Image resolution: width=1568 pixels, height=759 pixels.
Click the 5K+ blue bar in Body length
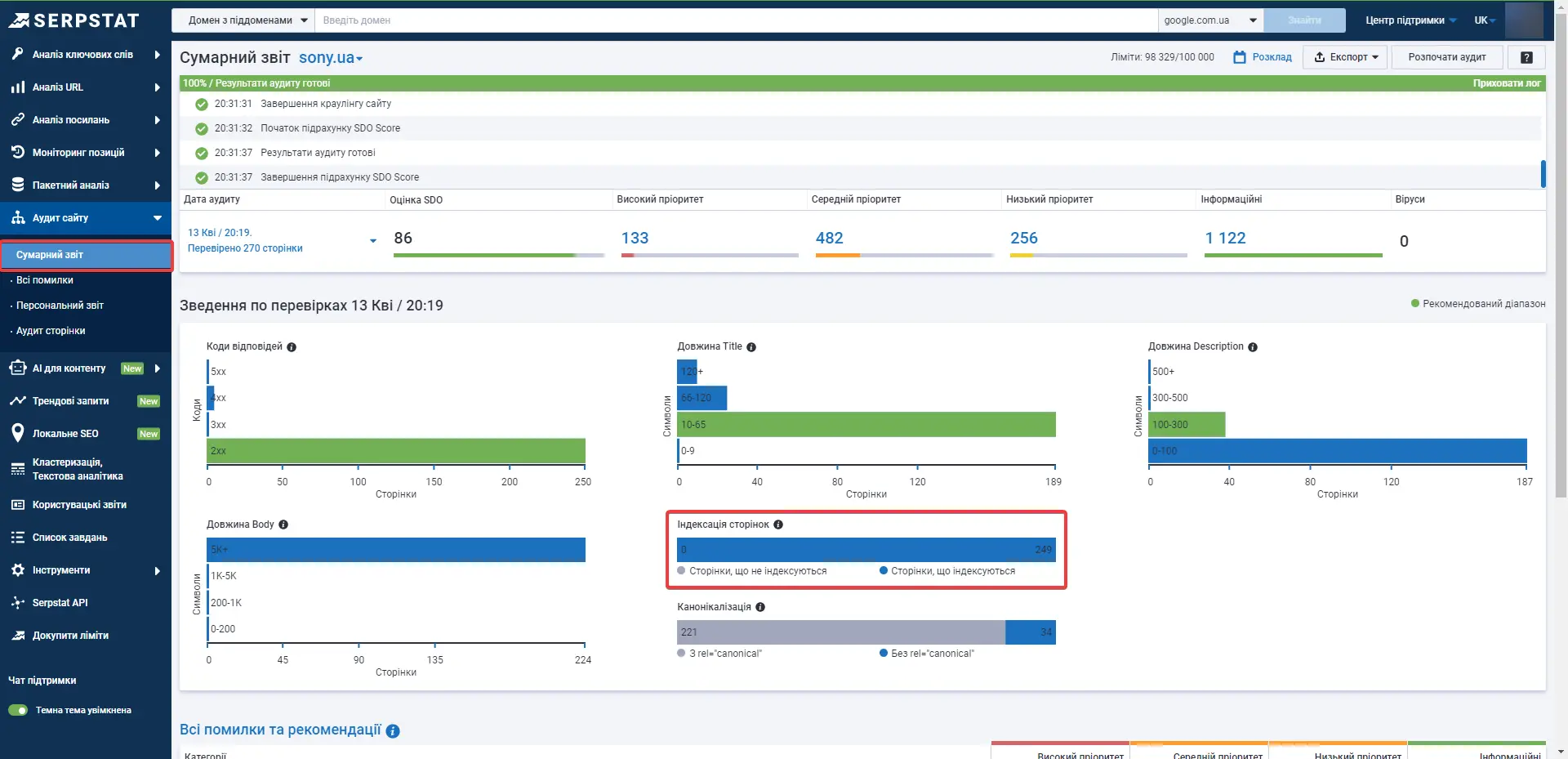[x=397, y=550]
